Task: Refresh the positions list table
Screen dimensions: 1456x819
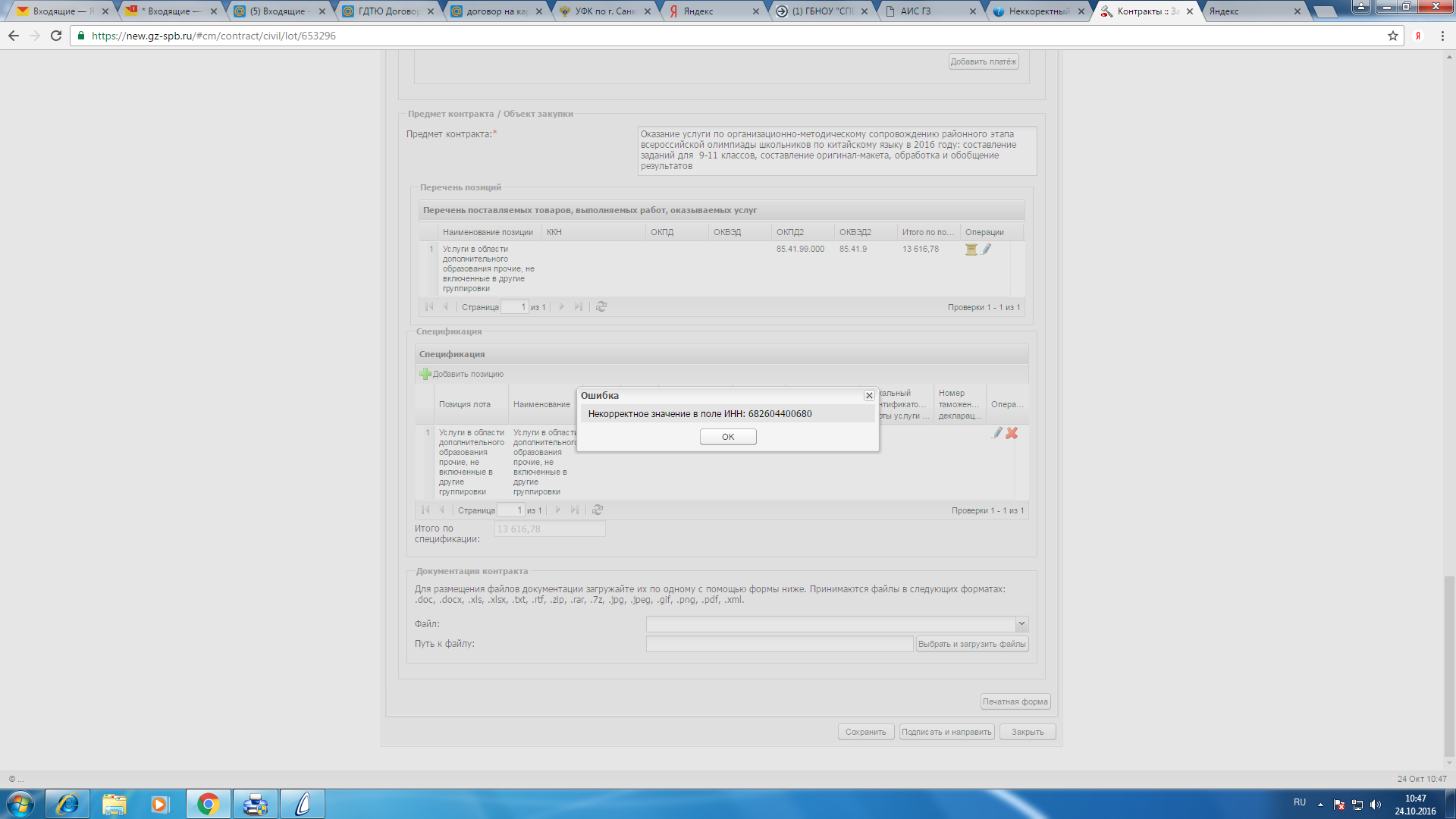Action: coord(601,307)
